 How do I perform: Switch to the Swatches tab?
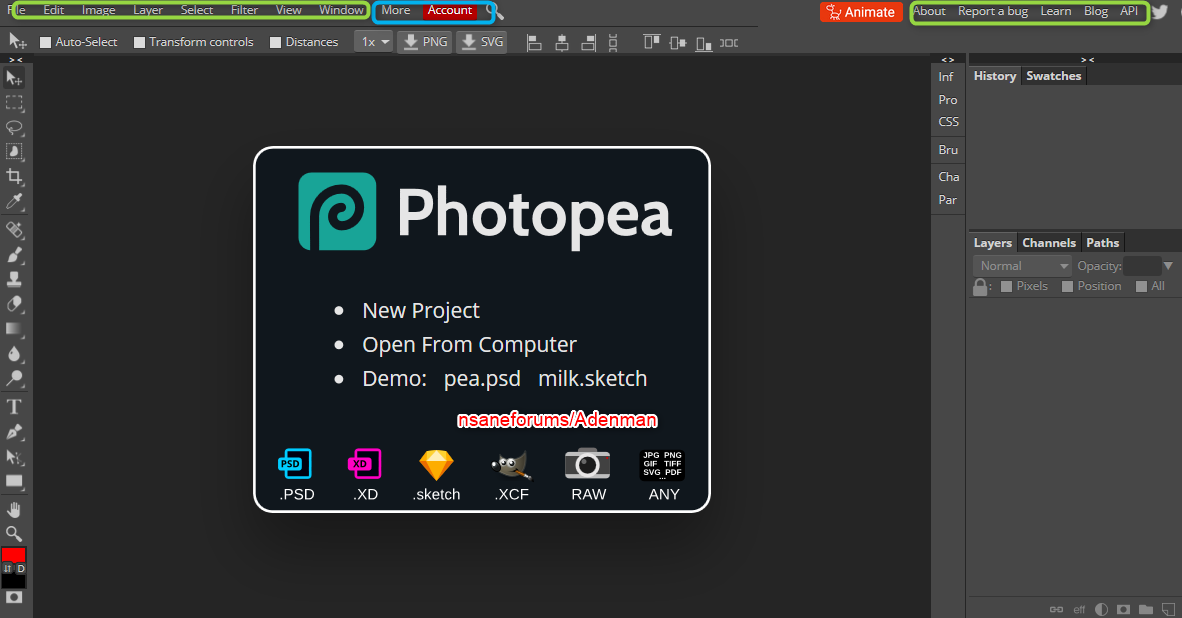pos(1053,75)
